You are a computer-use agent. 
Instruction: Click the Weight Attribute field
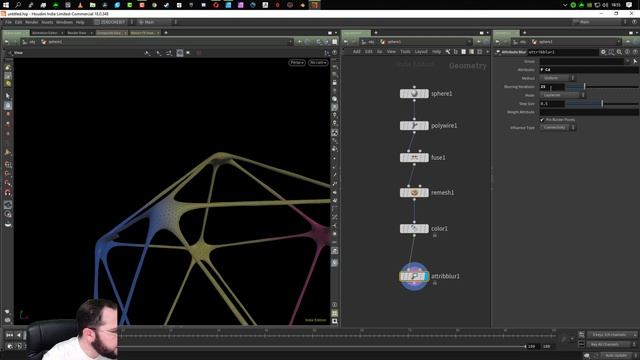coord(589,112)
